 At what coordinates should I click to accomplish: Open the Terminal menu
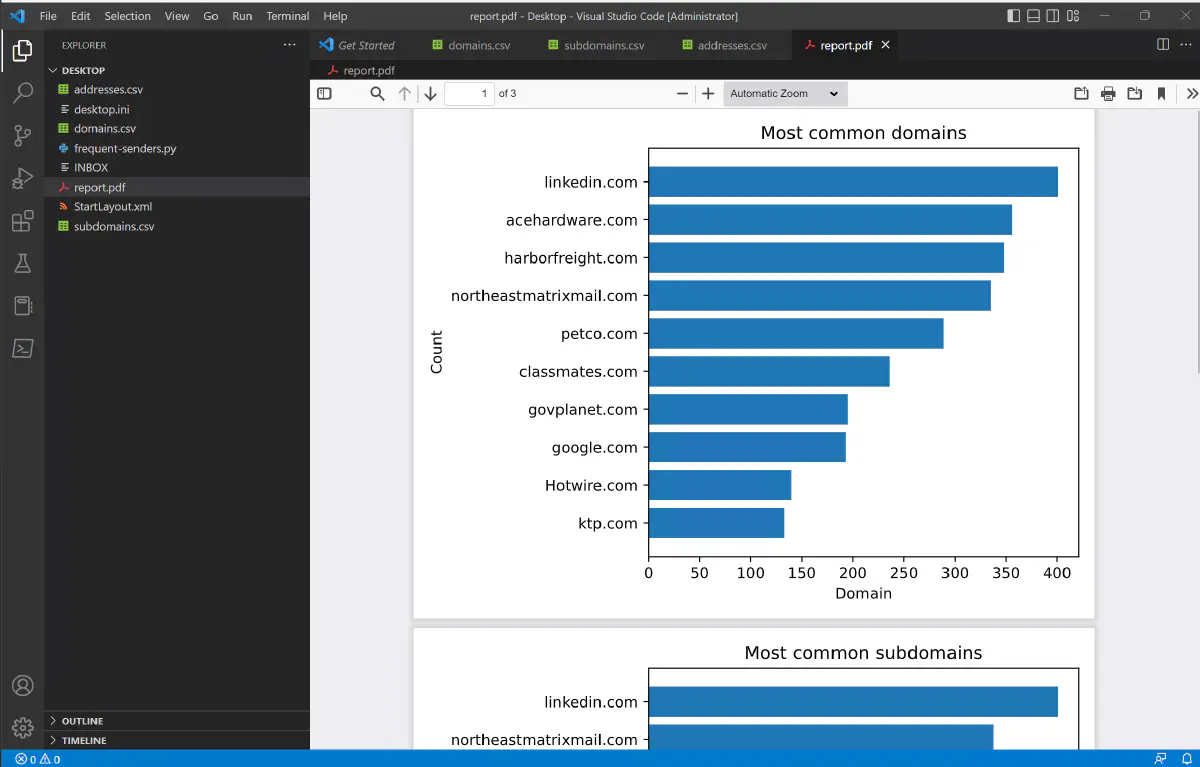tap(288, 16)
